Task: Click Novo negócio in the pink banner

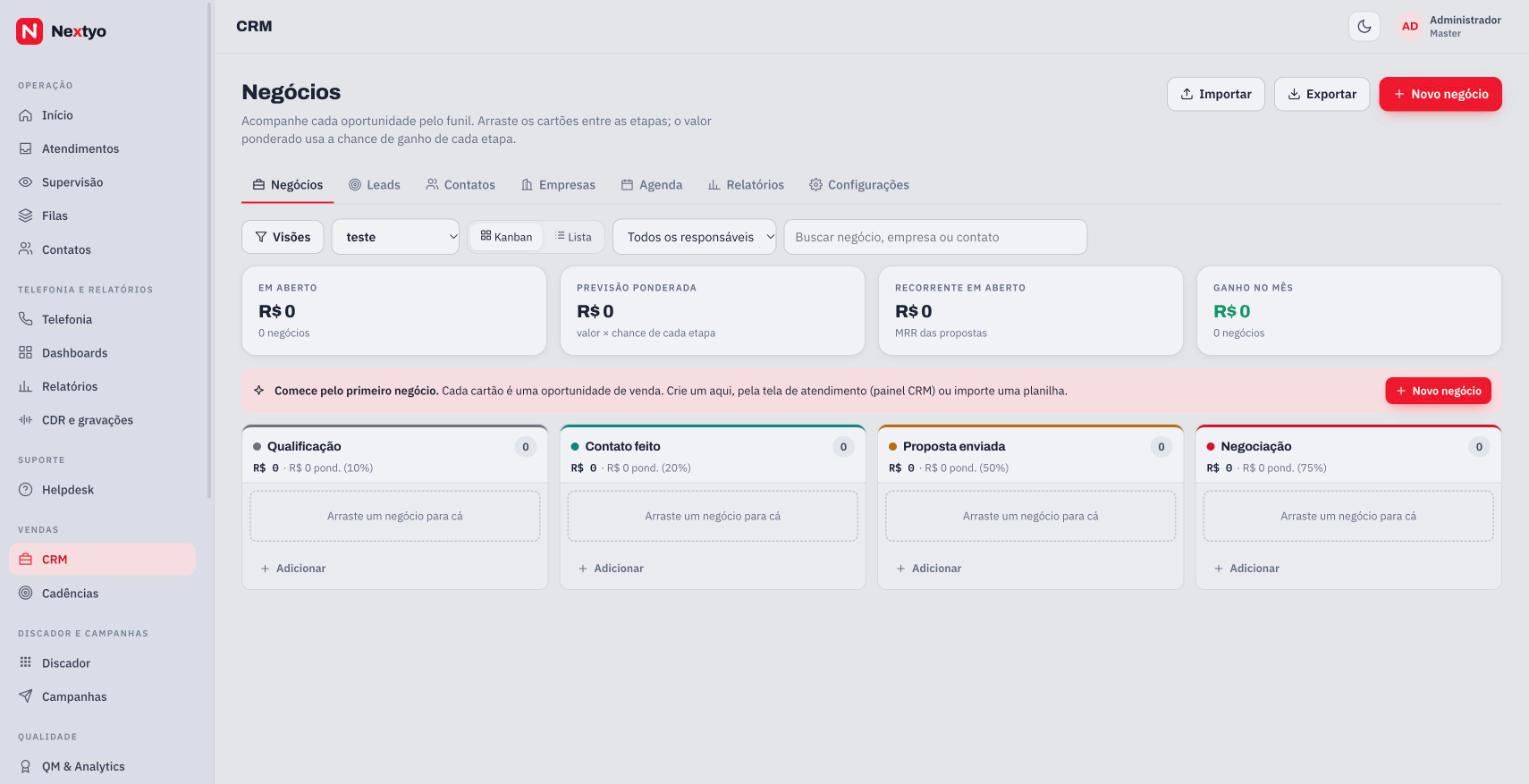Action: 1438,391
